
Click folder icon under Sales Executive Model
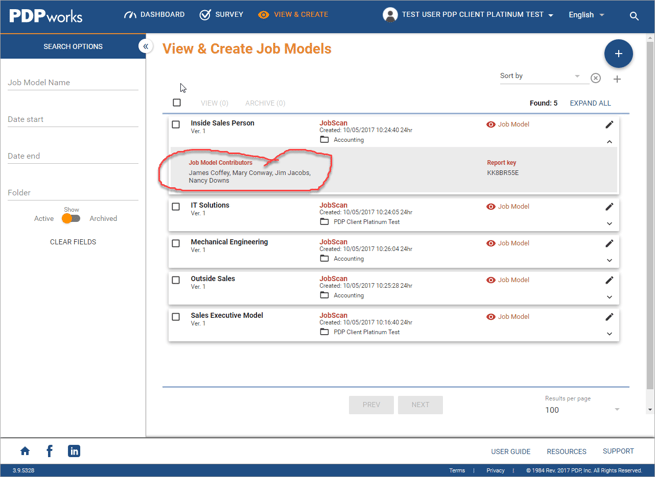324,332
